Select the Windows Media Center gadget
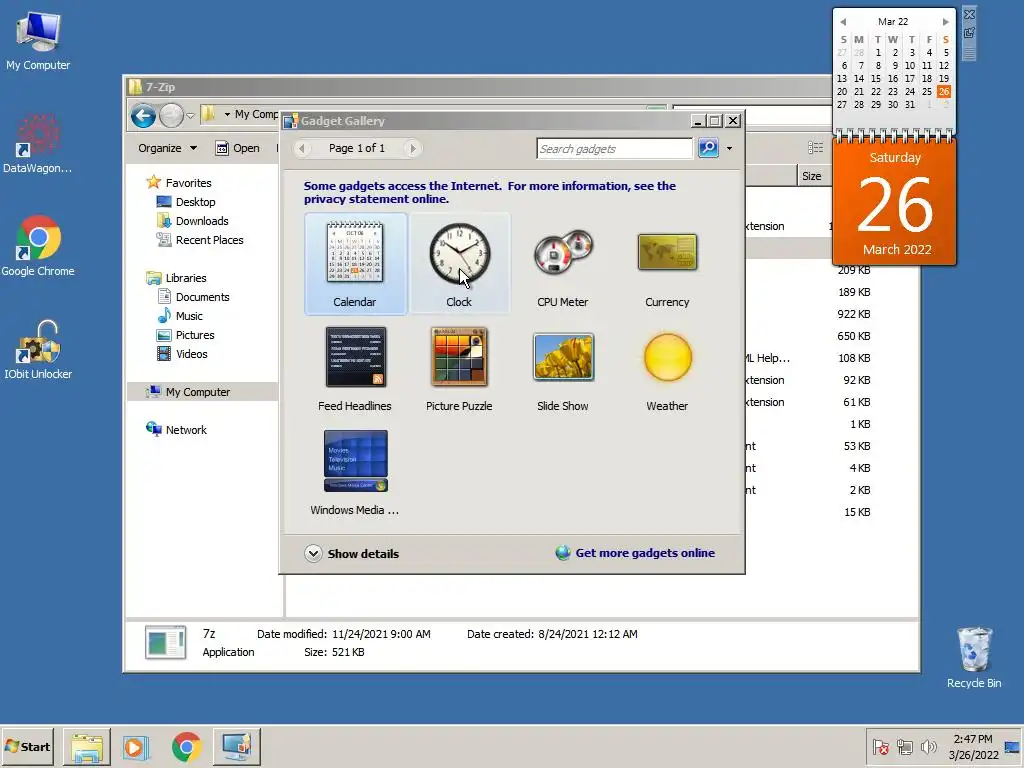1024x768 pixels. click(x=355, y=473)
